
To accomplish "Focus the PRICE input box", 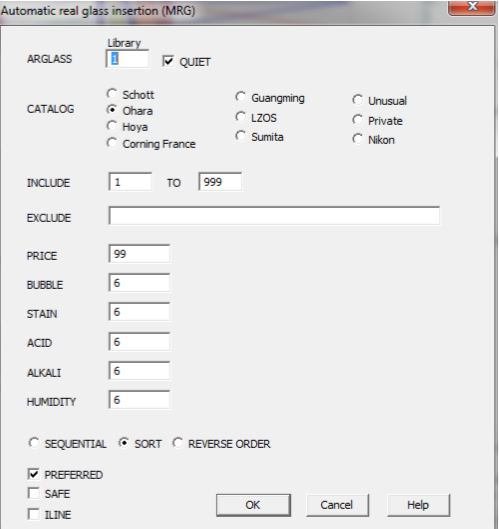I will point(139,254).
